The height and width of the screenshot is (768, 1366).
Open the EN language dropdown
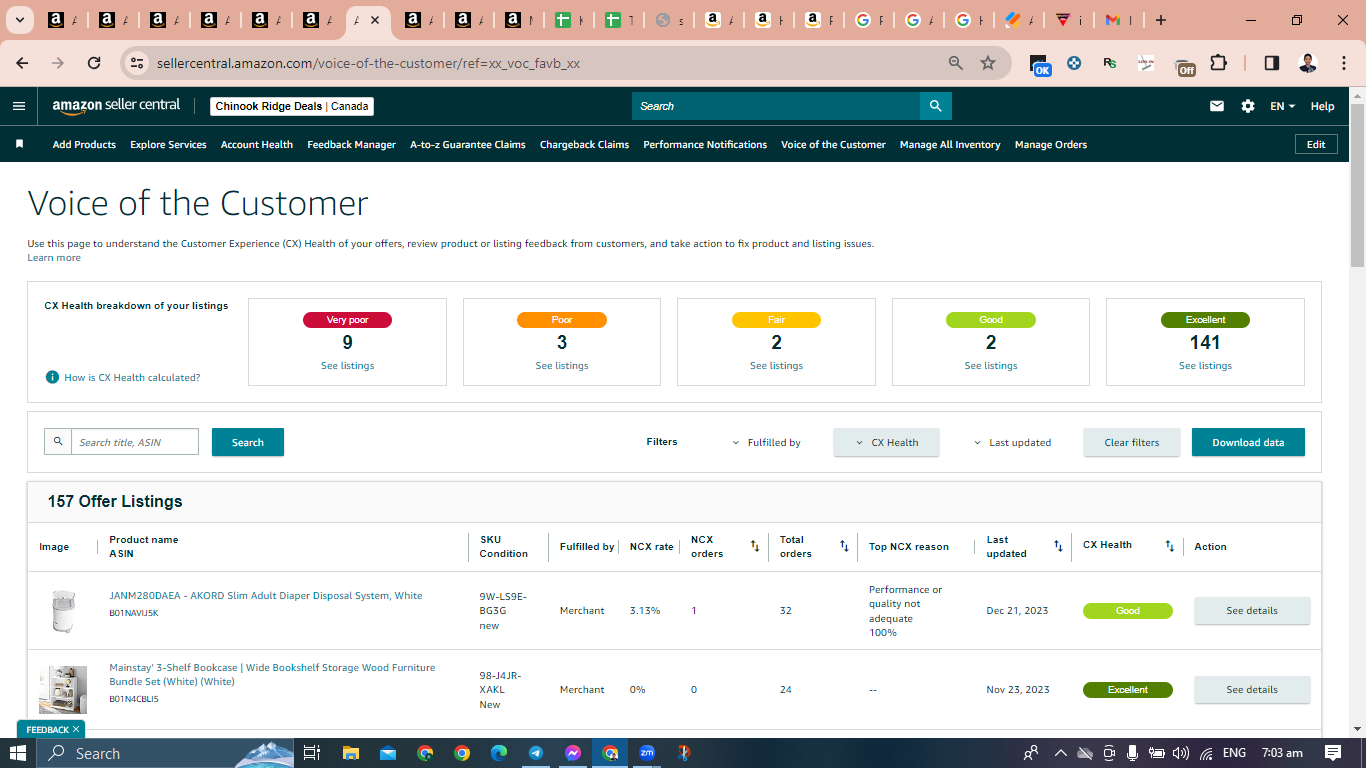click(1282, 106)
